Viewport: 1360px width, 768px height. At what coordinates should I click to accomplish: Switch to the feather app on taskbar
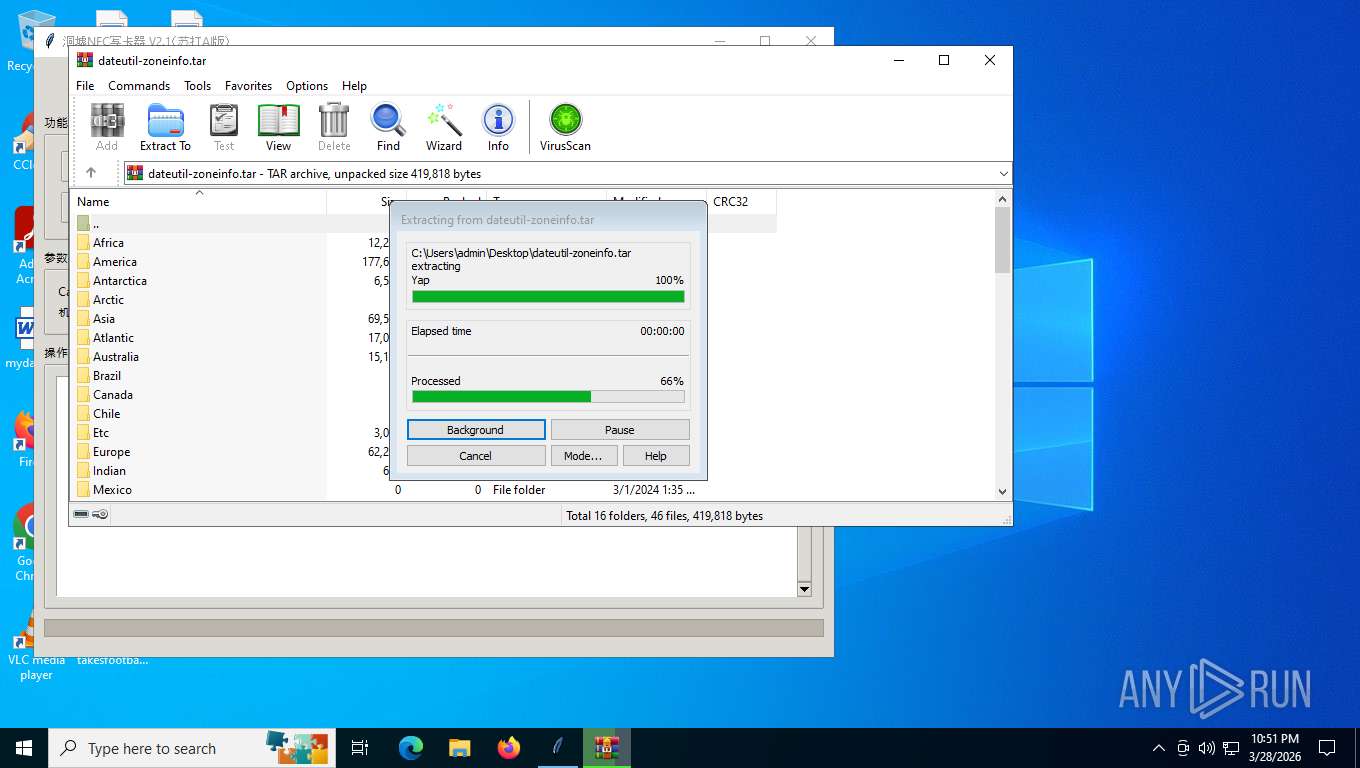coord(558,748)
